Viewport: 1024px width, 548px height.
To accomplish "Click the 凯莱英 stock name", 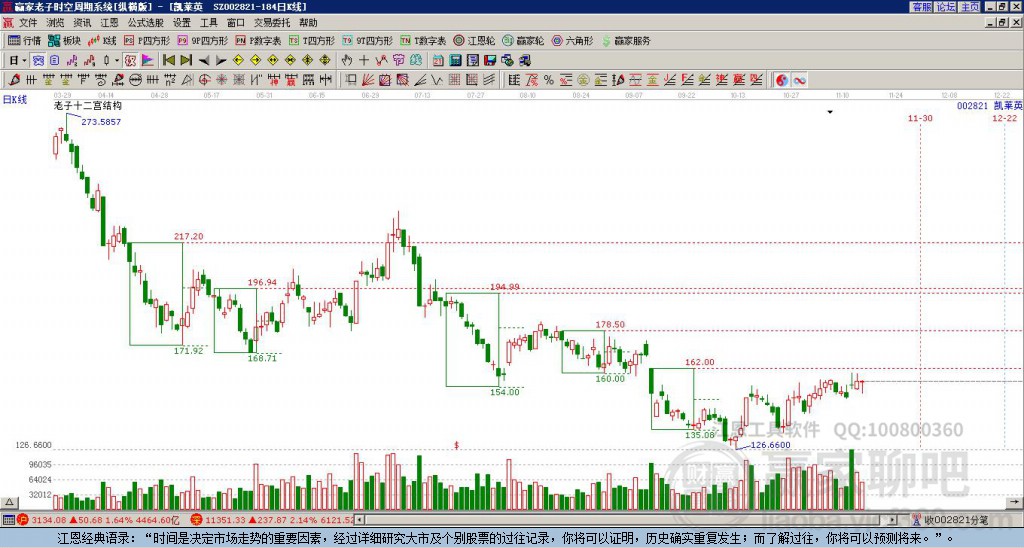I will point(1008,105).
